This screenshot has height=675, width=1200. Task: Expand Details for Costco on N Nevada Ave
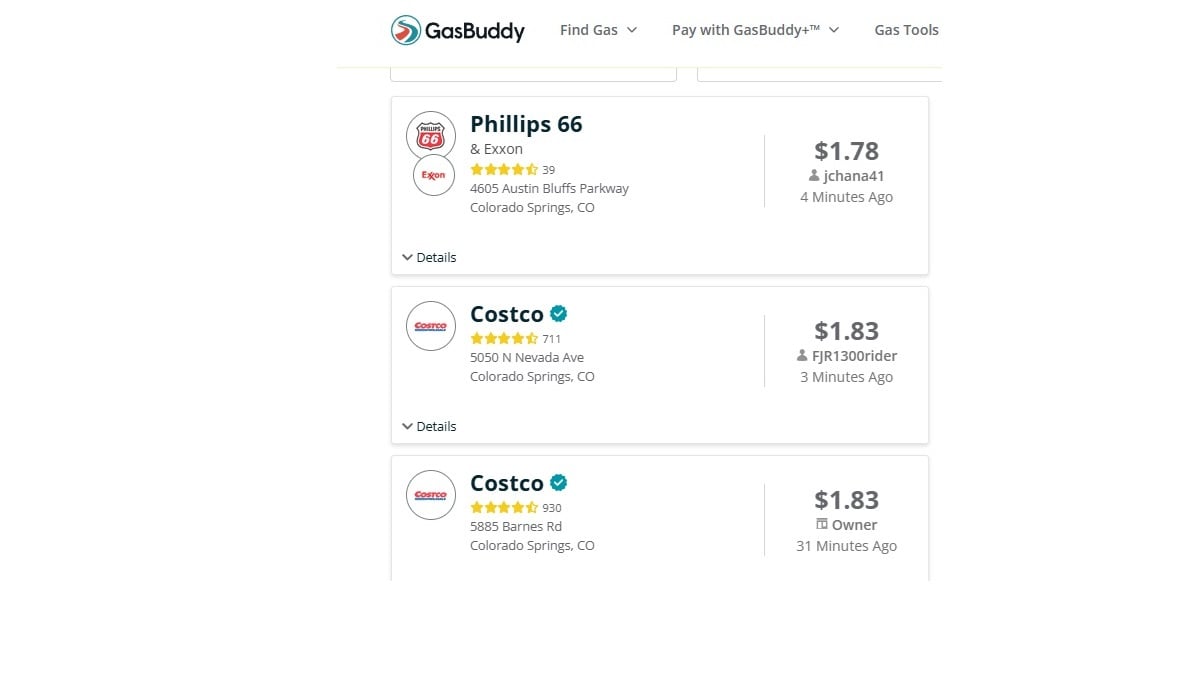(x=429, y=426)
